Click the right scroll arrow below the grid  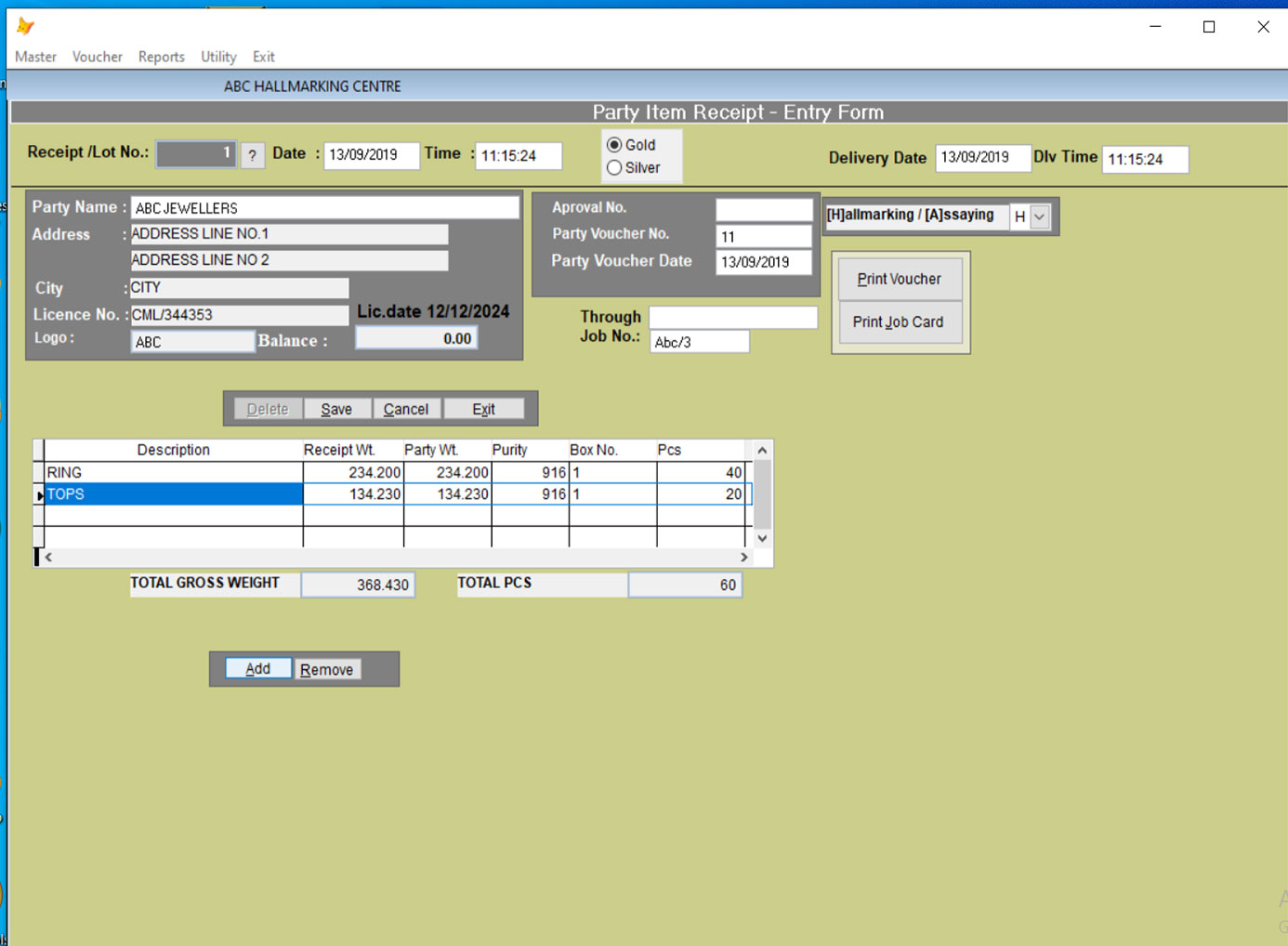743,557
